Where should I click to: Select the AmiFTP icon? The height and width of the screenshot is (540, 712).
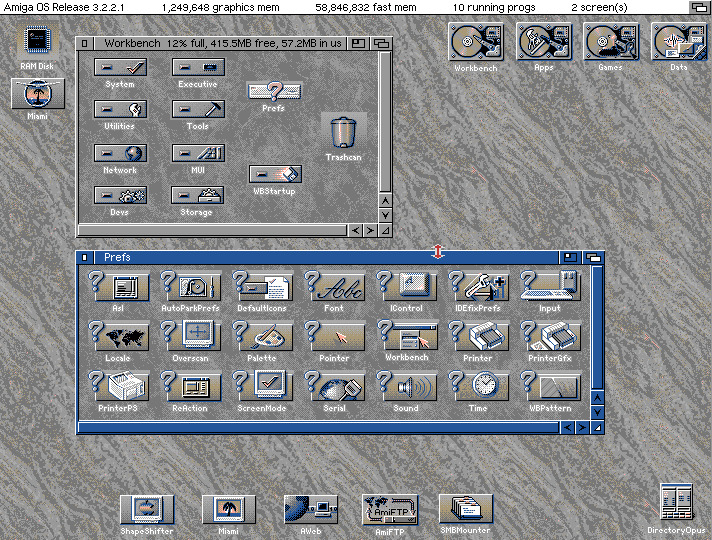coord(390,510)
